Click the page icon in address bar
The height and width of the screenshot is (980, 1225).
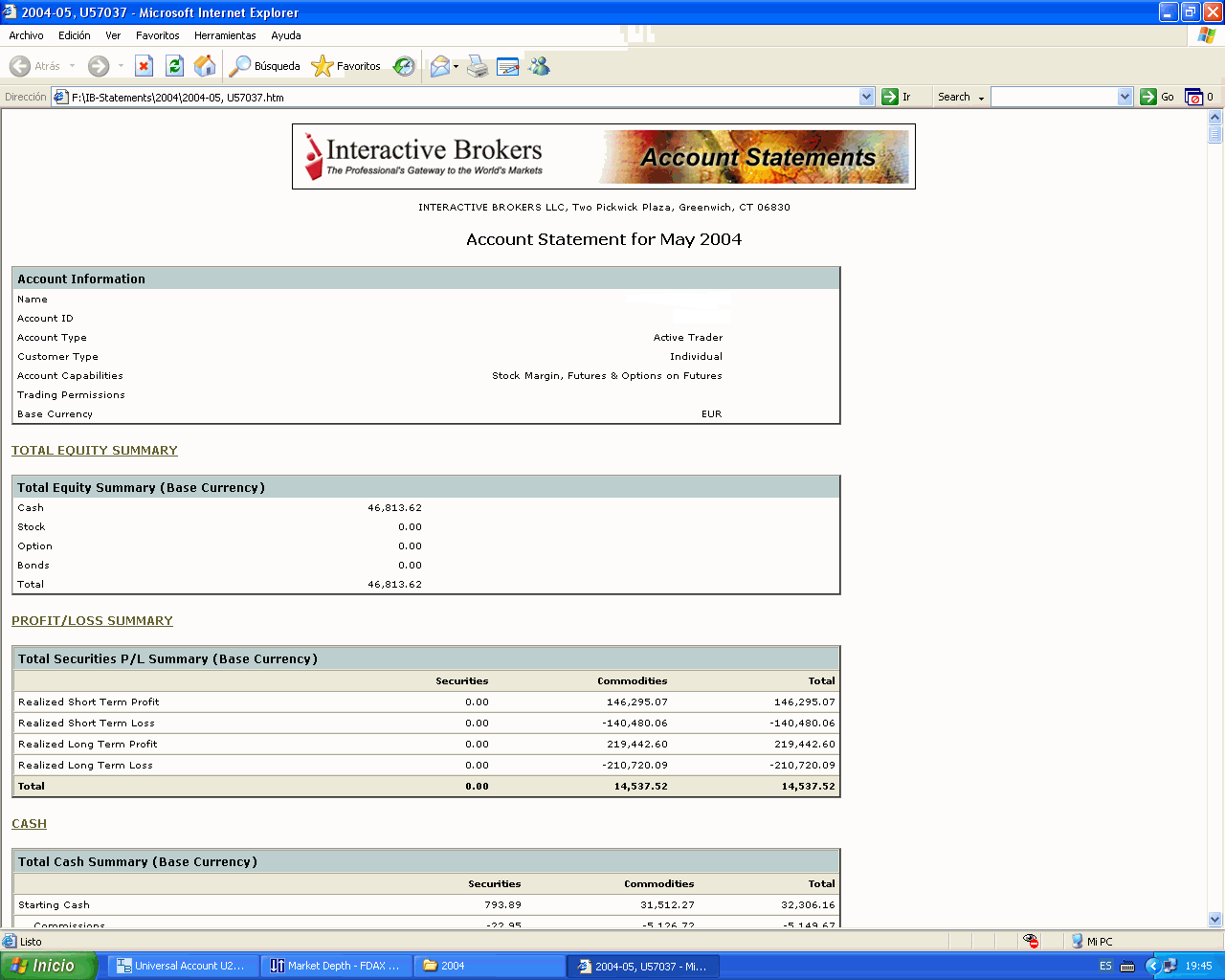click(x=60, y=97)
